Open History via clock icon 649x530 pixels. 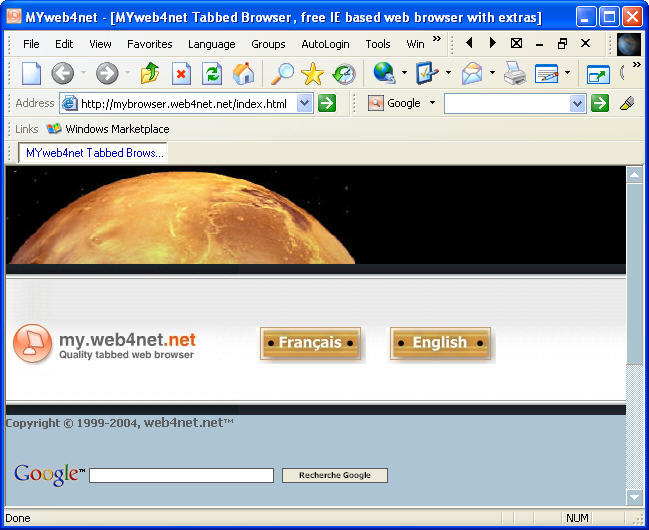coord(344,74)
